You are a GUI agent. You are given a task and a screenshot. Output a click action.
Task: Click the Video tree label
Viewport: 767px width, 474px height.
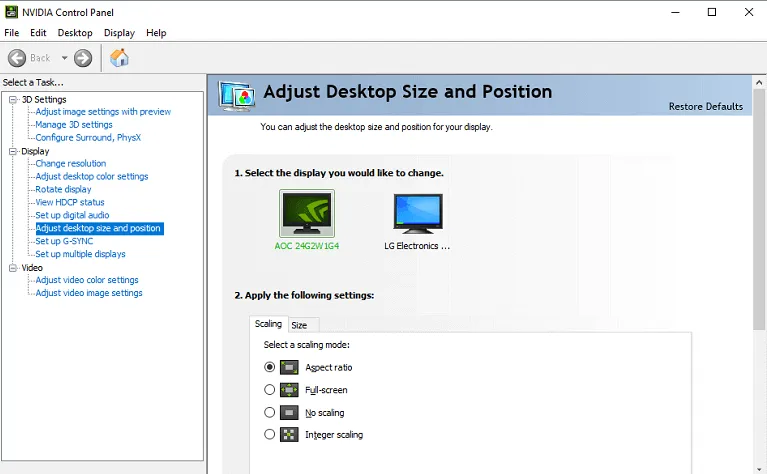pyautogui.click(x=32, y=268)
